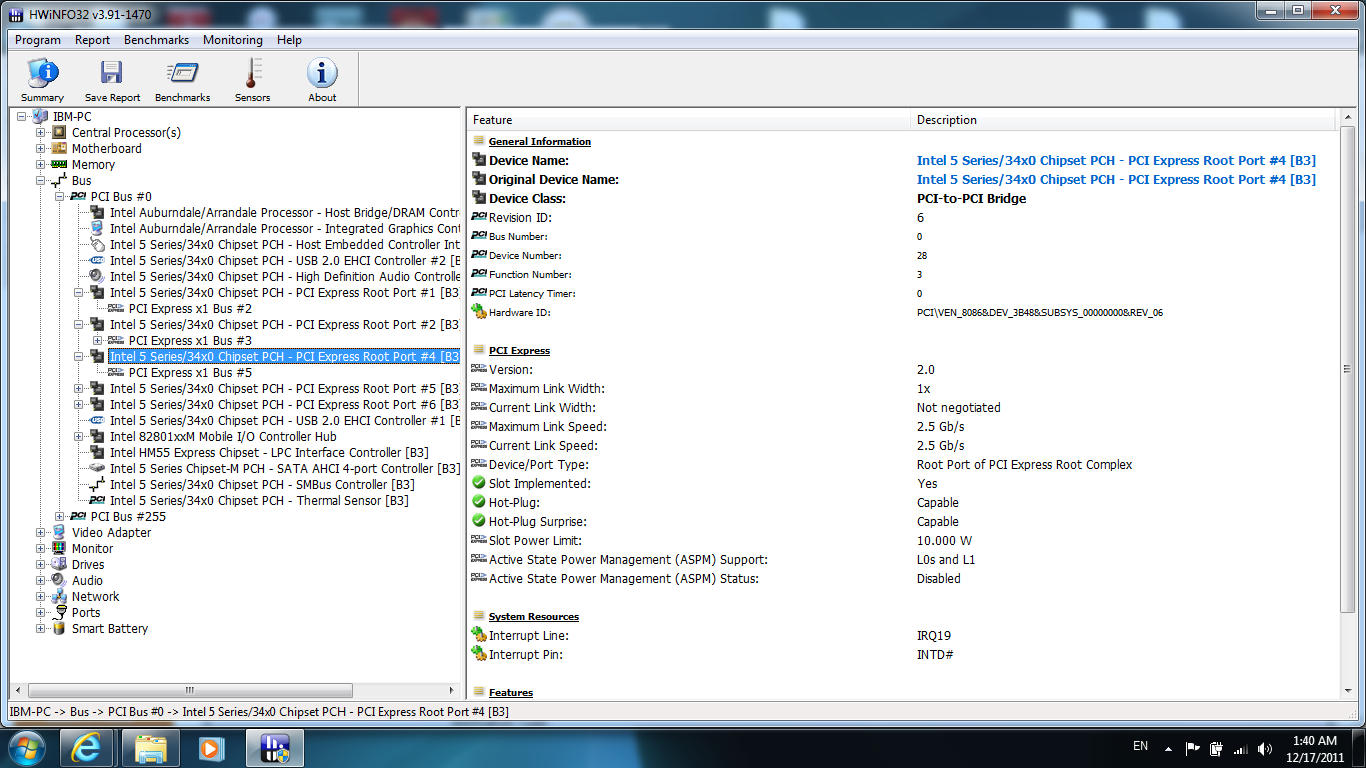
Task: Click the tree horizontal scrollbar thumb
Action: point(190,690)
